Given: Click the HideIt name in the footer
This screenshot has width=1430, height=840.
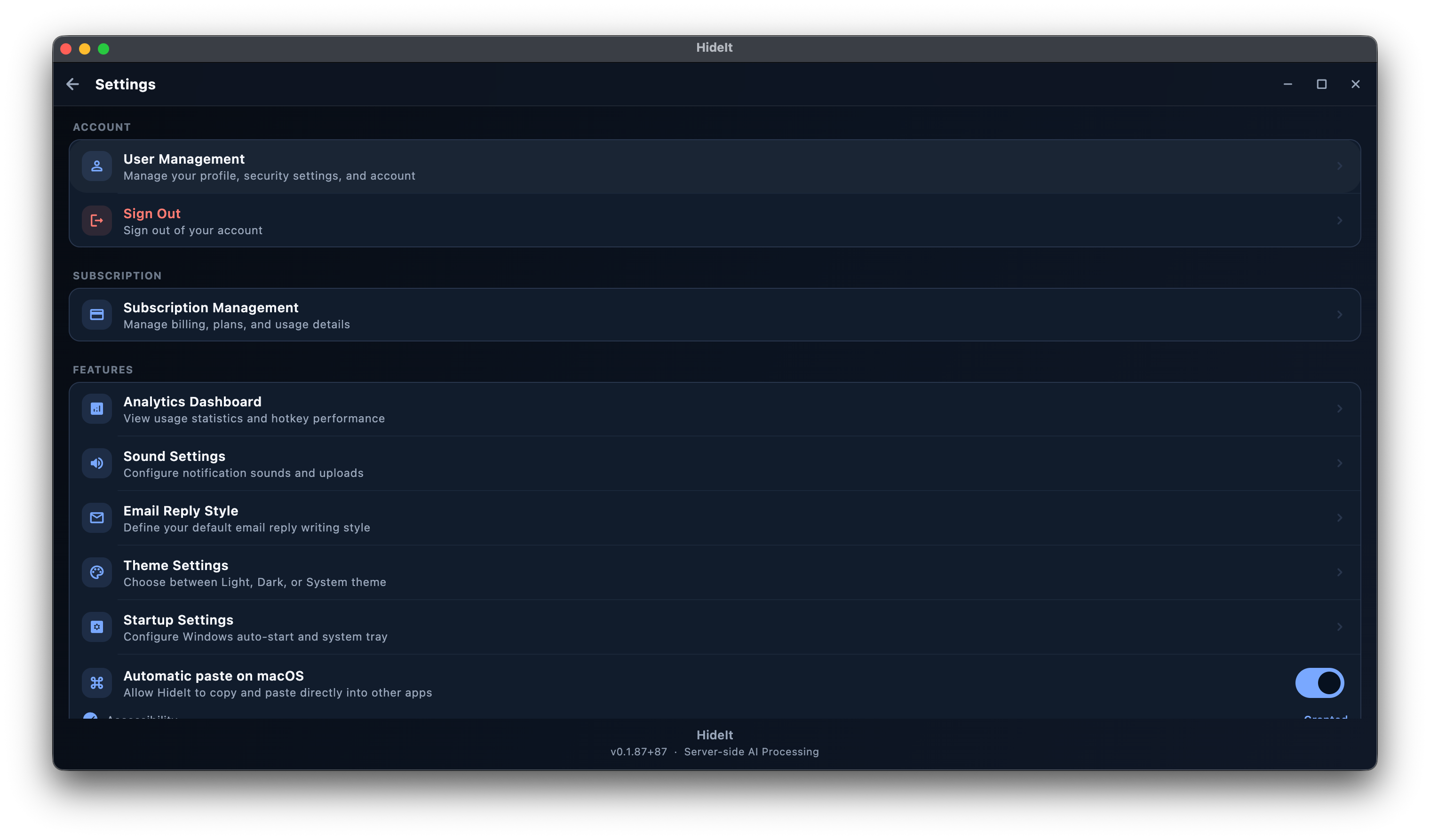Looking at the screenshot, I should click(715, 735).
